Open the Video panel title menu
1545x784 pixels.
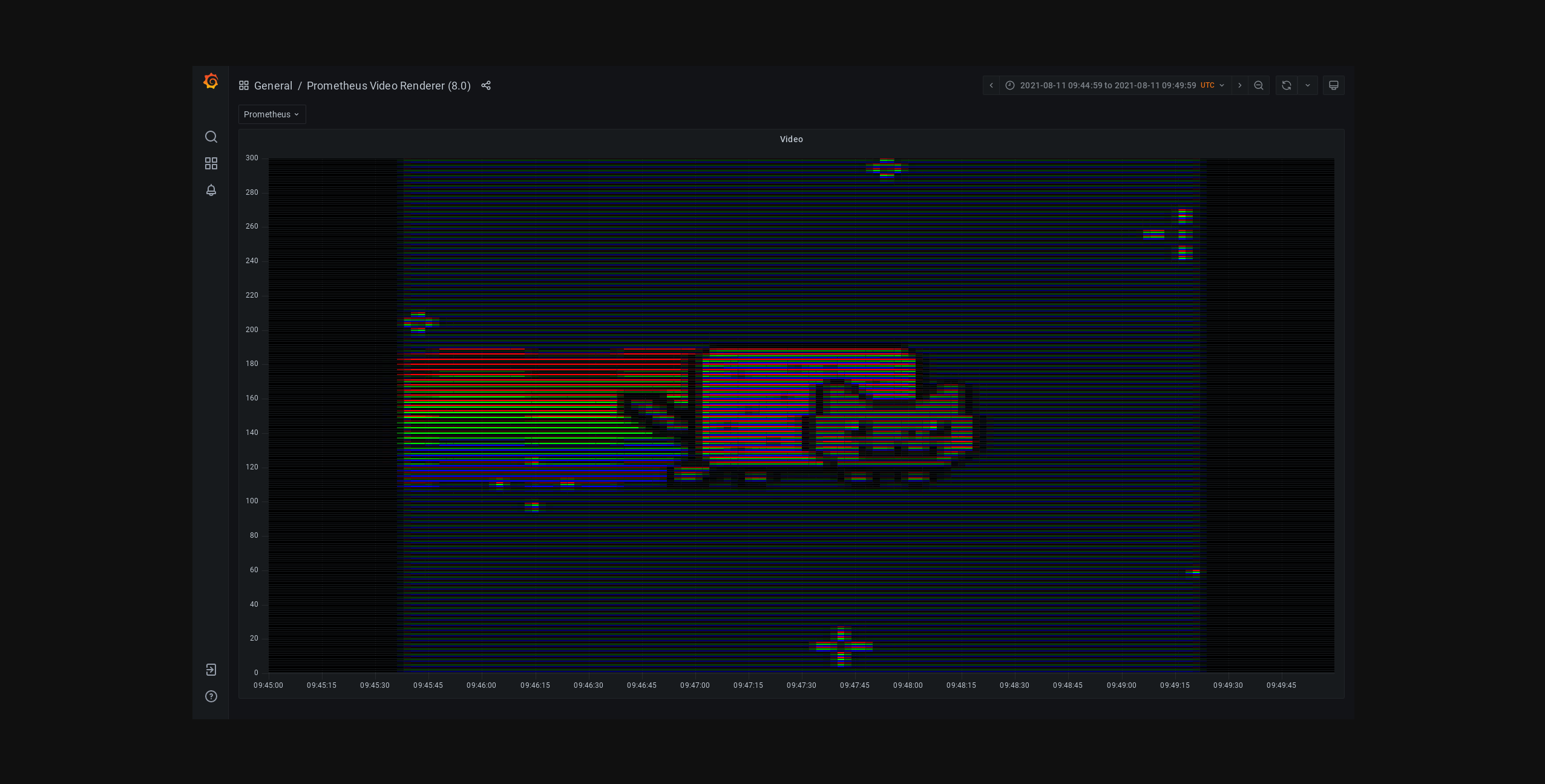(x=791, y=139)
